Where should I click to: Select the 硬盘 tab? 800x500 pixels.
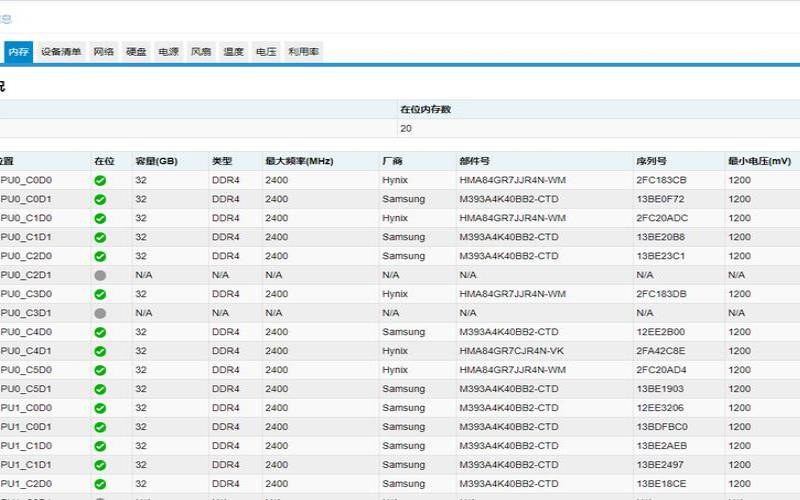coord(136,52)
